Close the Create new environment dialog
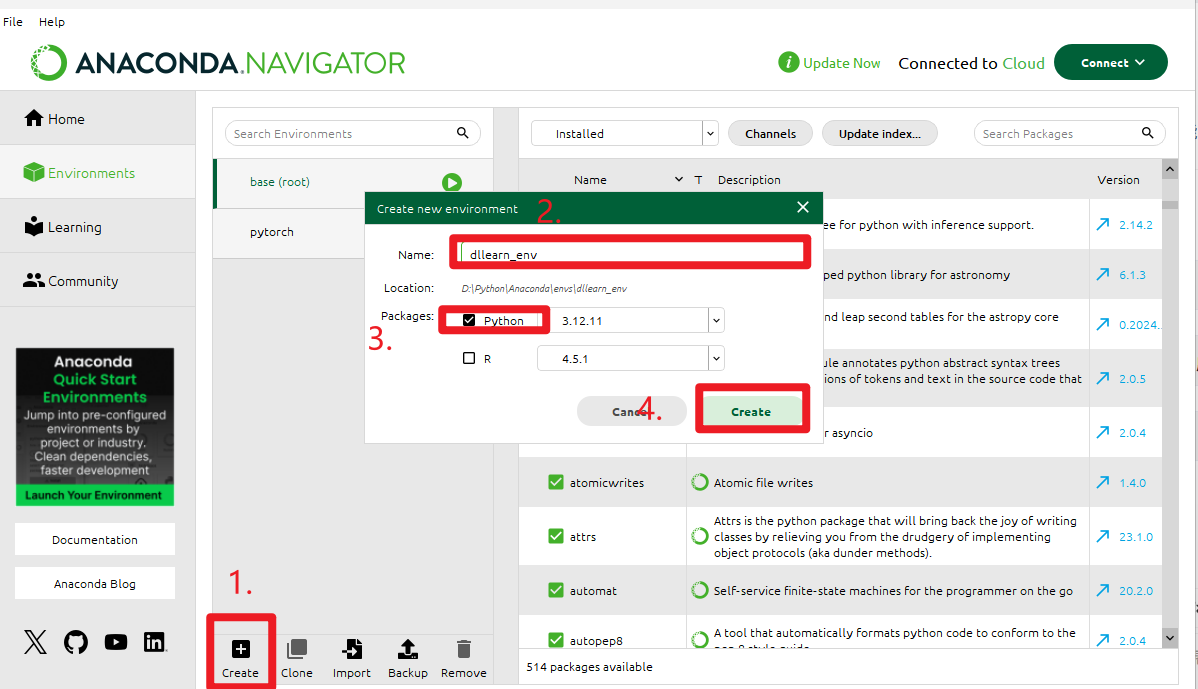 point(802,207)
